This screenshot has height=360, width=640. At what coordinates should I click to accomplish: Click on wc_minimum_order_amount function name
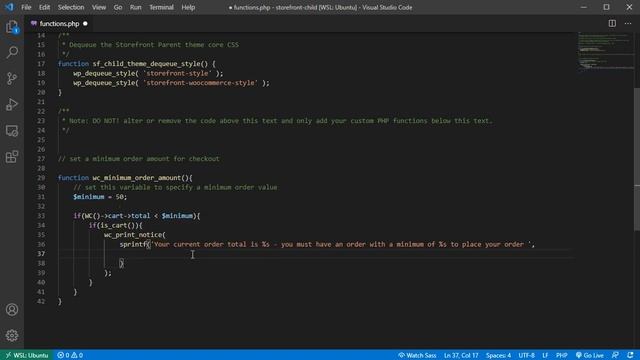point(136,178)
